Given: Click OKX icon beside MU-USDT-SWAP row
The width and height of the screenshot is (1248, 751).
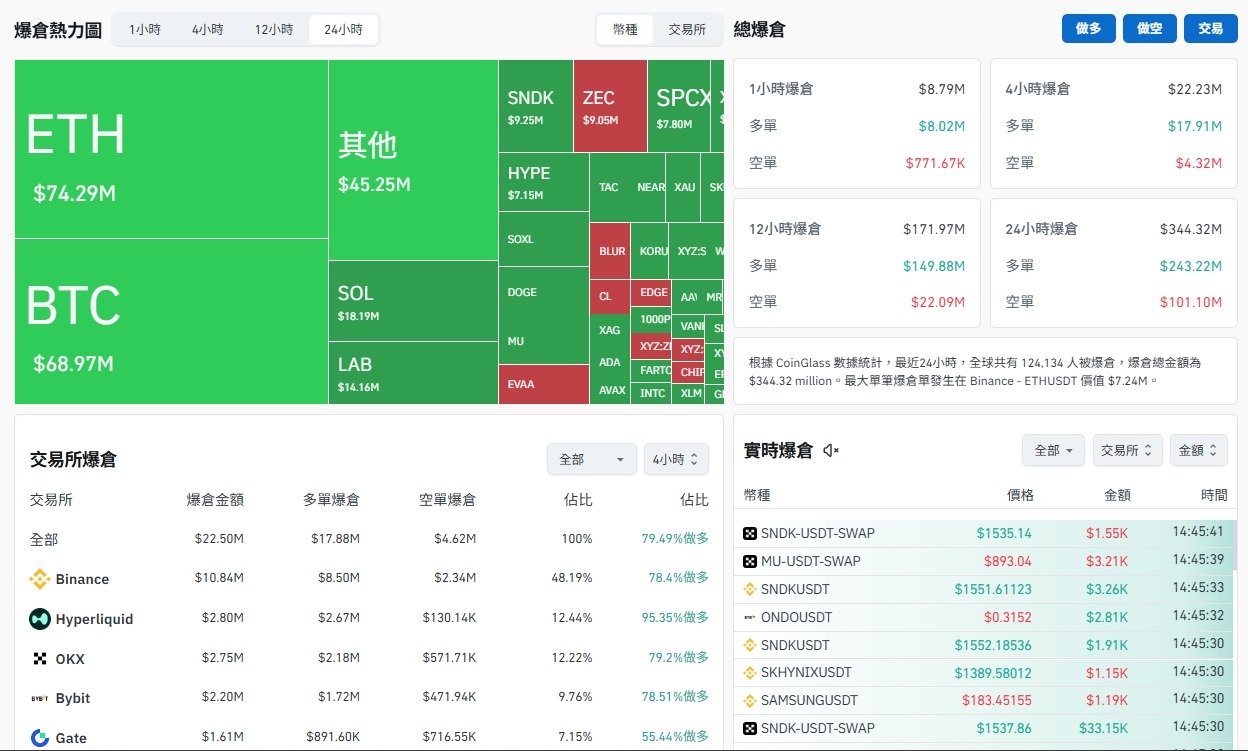Looking at the screenshot, I should tap(750, 561).
